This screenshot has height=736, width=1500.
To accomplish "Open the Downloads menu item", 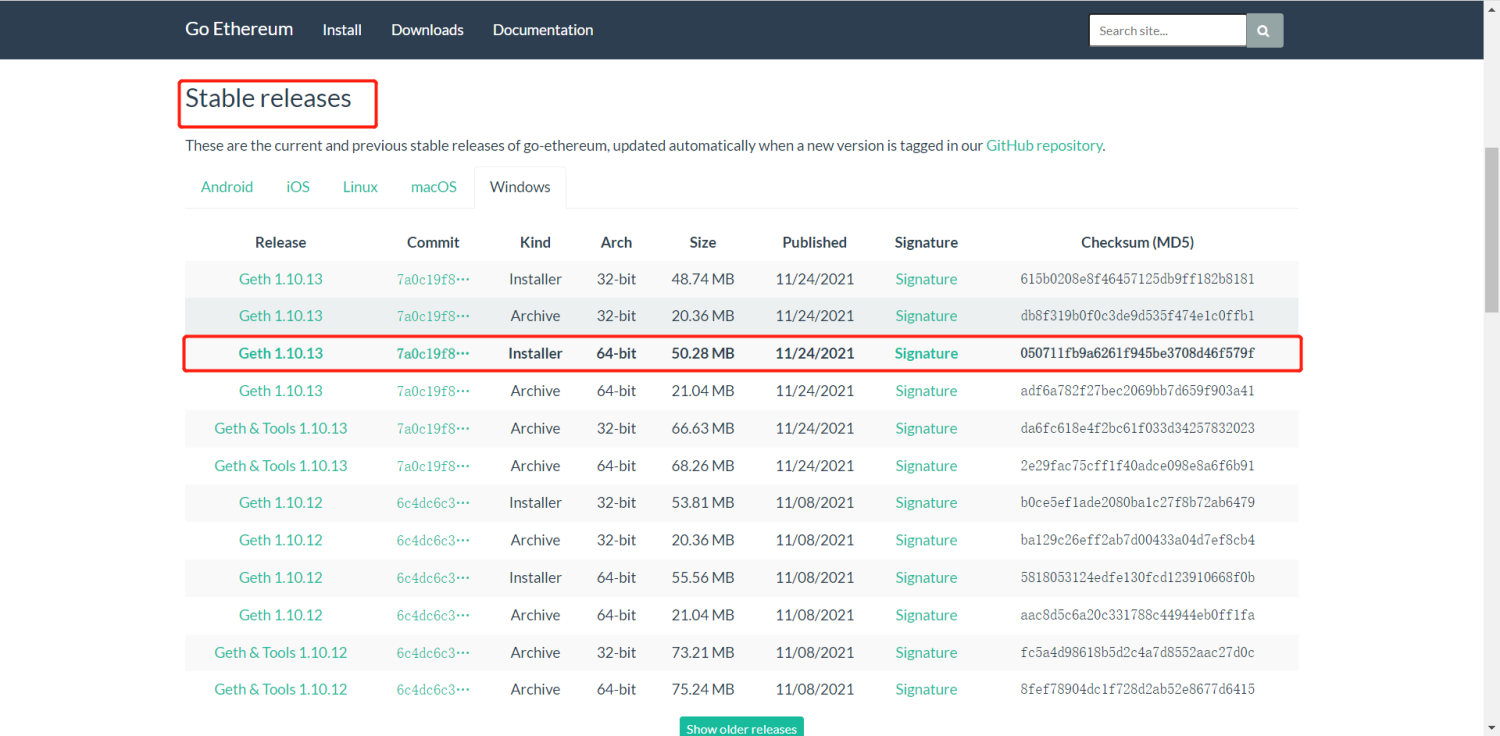I will point(427,30).
